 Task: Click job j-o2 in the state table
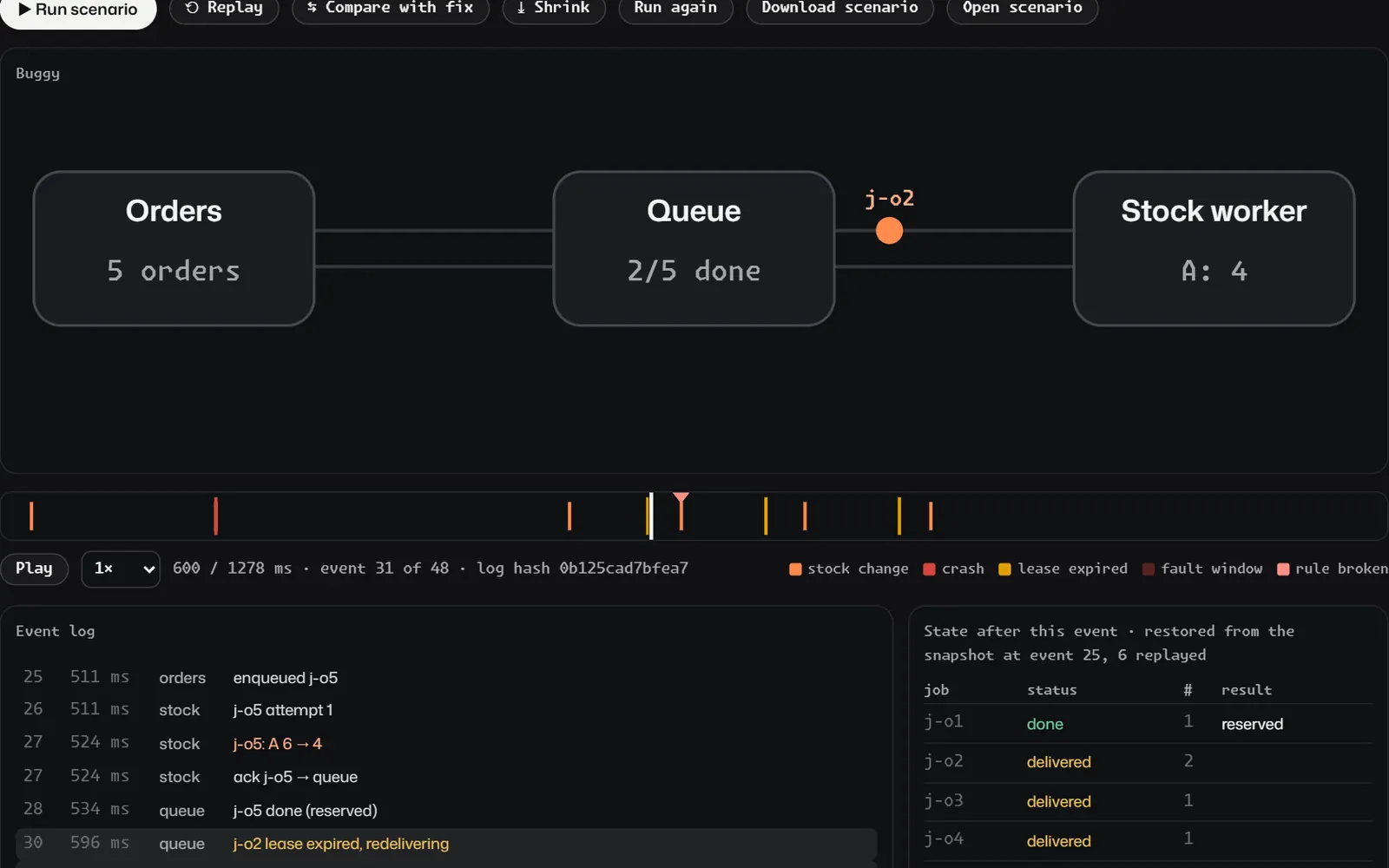(x=944, y=761)
